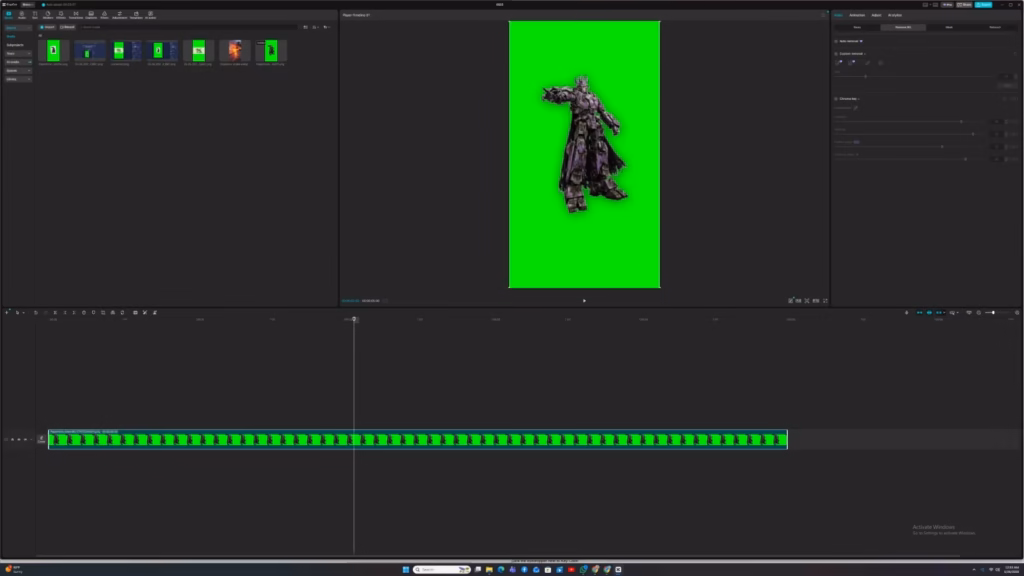Expand the Import category dropdown in sidebar
1024x576 pixels.
[18, 28]
